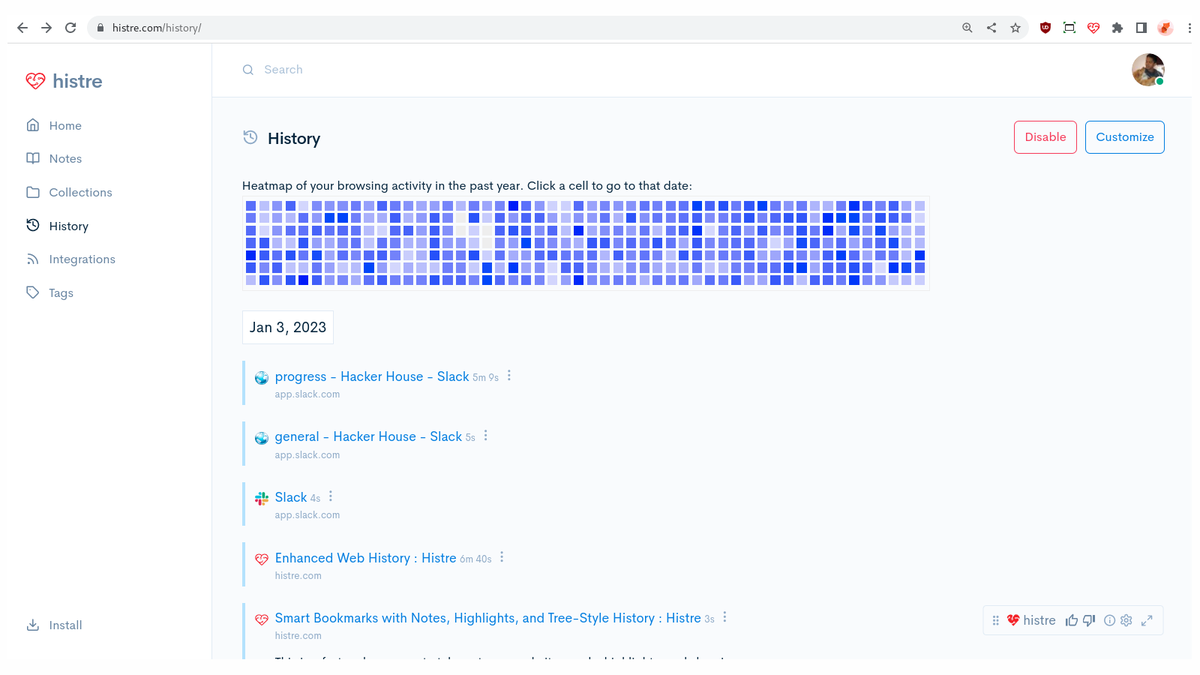Click the Customize button

pos(1125,137)
